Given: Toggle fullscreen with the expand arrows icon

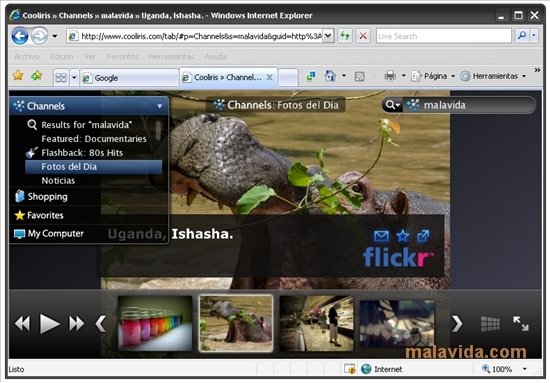Looking at the screenshot, I should (521, 323).
